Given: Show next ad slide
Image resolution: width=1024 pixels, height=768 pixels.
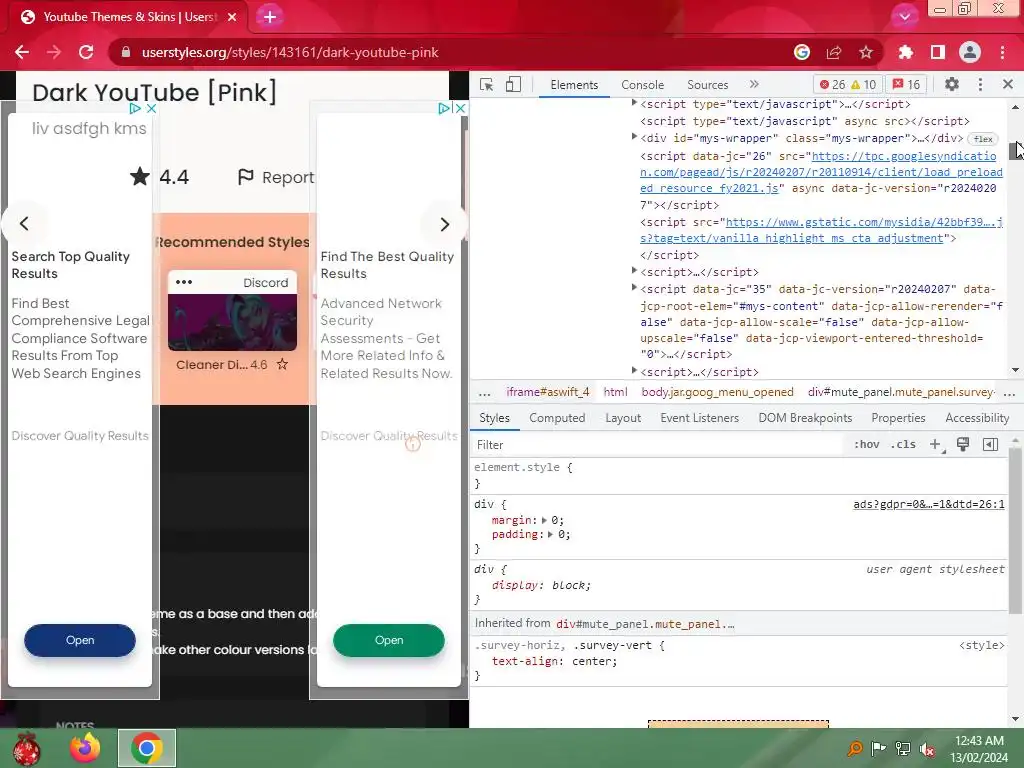Looking at the screenshot, I should tap(444, 225).
